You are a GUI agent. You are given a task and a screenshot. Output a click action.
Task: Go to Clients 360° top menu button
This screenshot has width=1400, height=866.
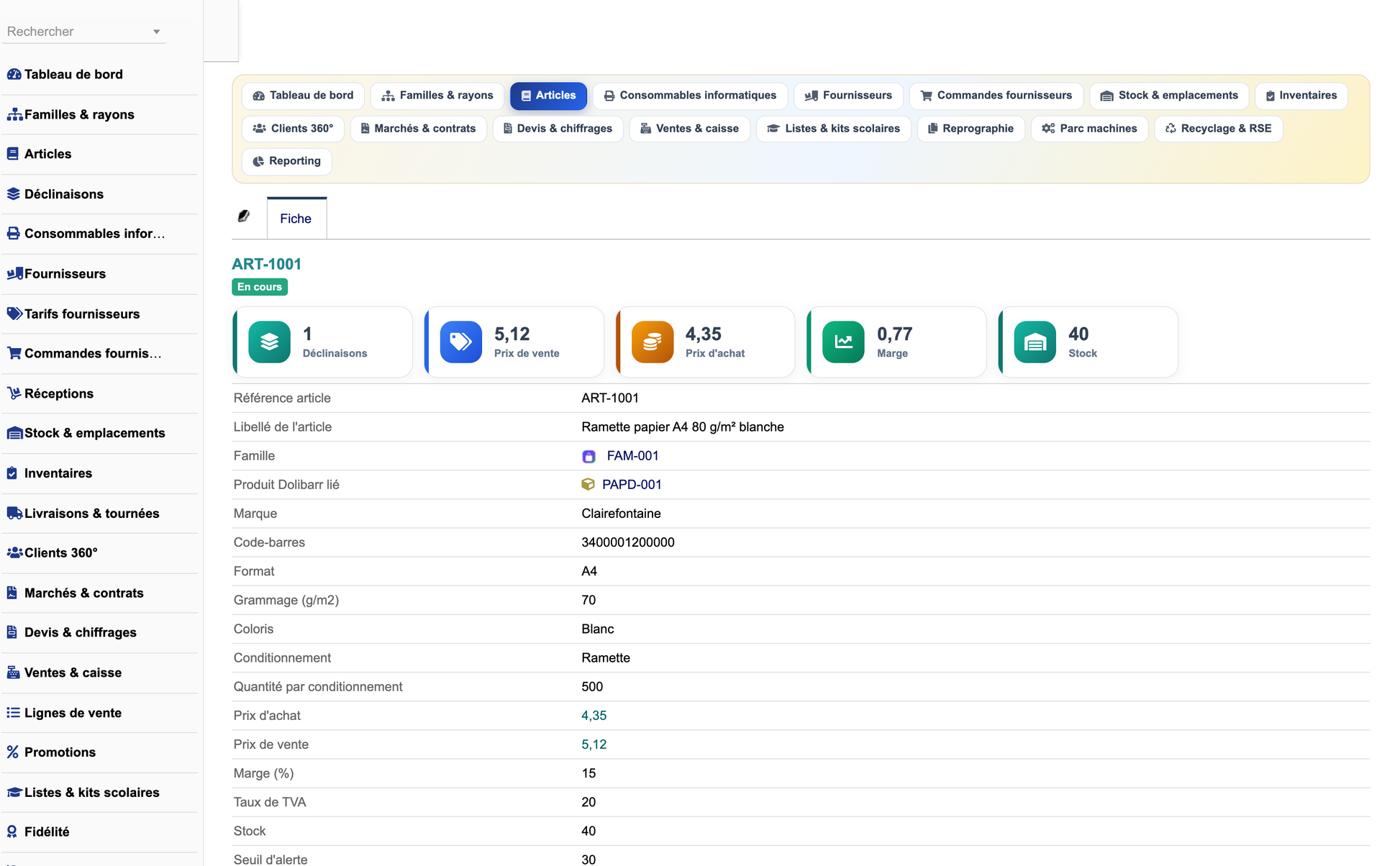294,129
